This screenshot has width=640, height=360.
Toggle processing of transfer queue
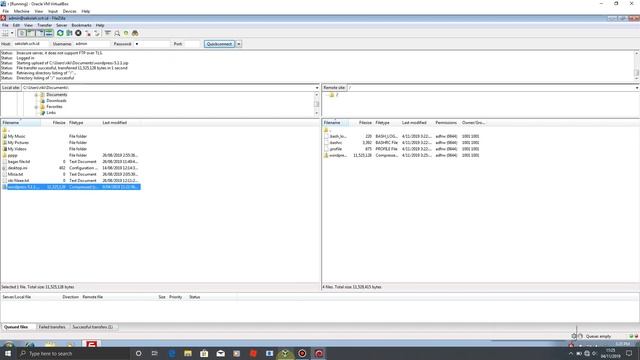click(x=69, y=33)
